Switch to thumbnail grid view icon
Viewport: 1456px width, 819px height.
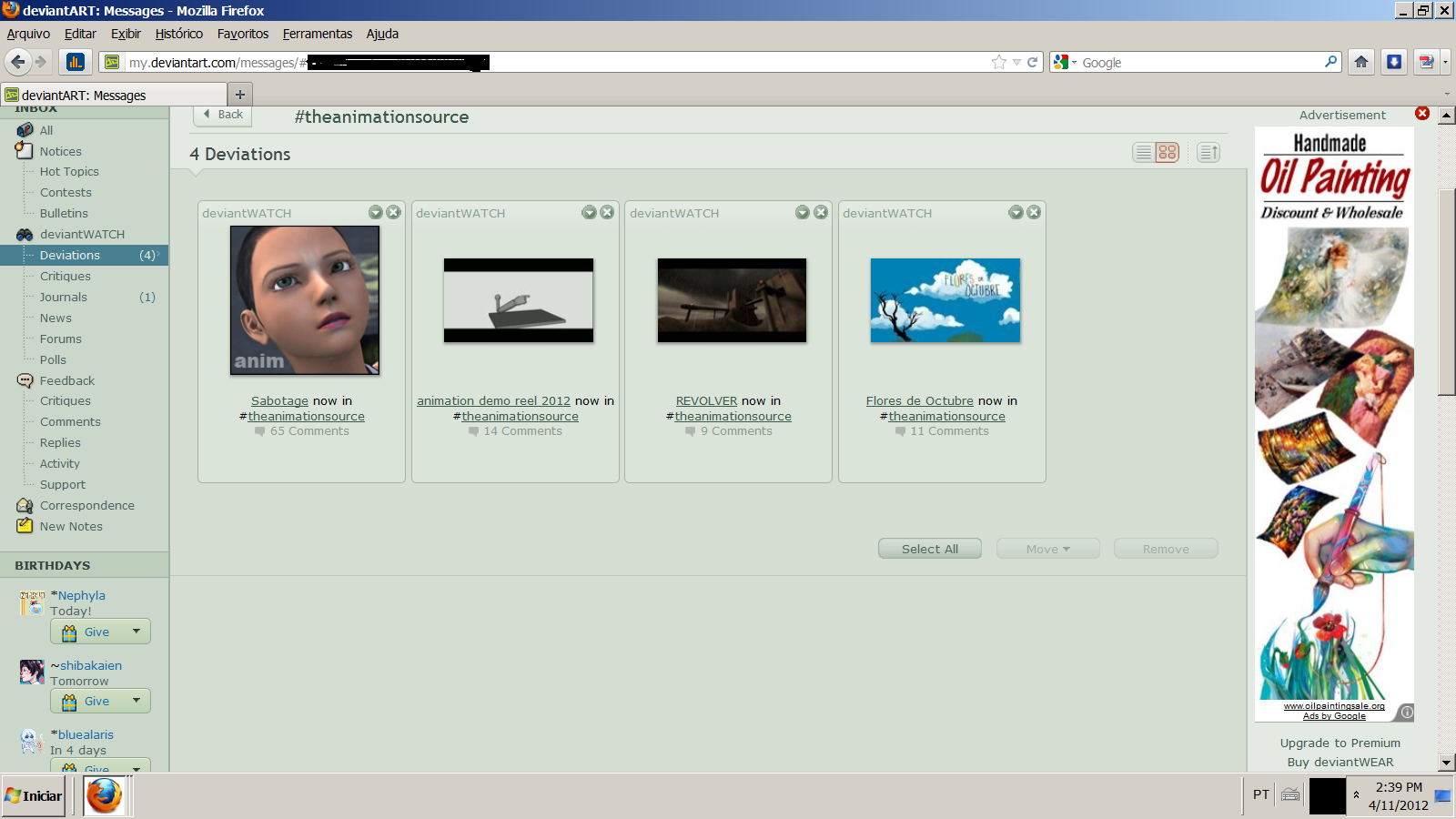click(1168, 153)
